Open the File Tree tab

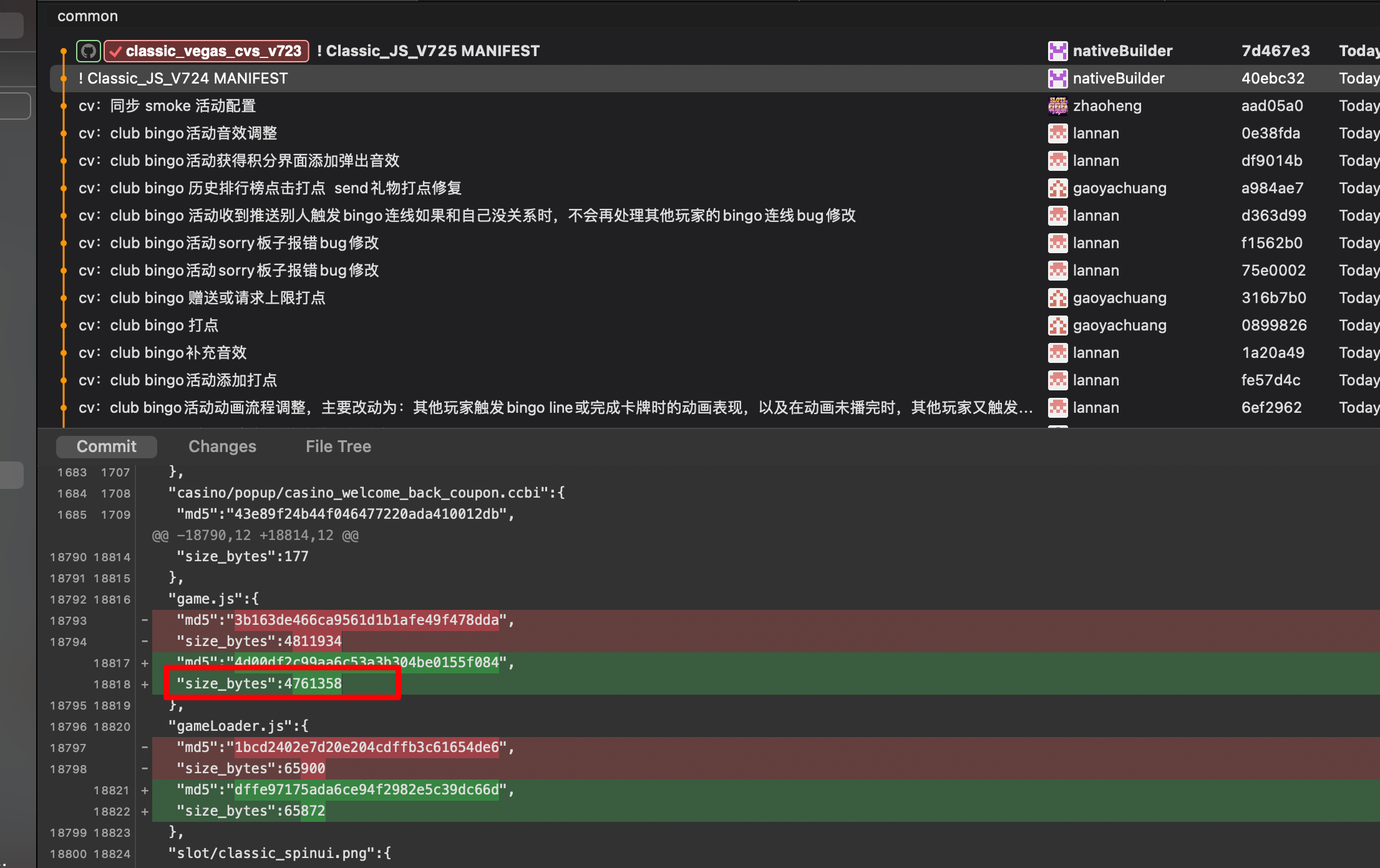tap(338, 446)
